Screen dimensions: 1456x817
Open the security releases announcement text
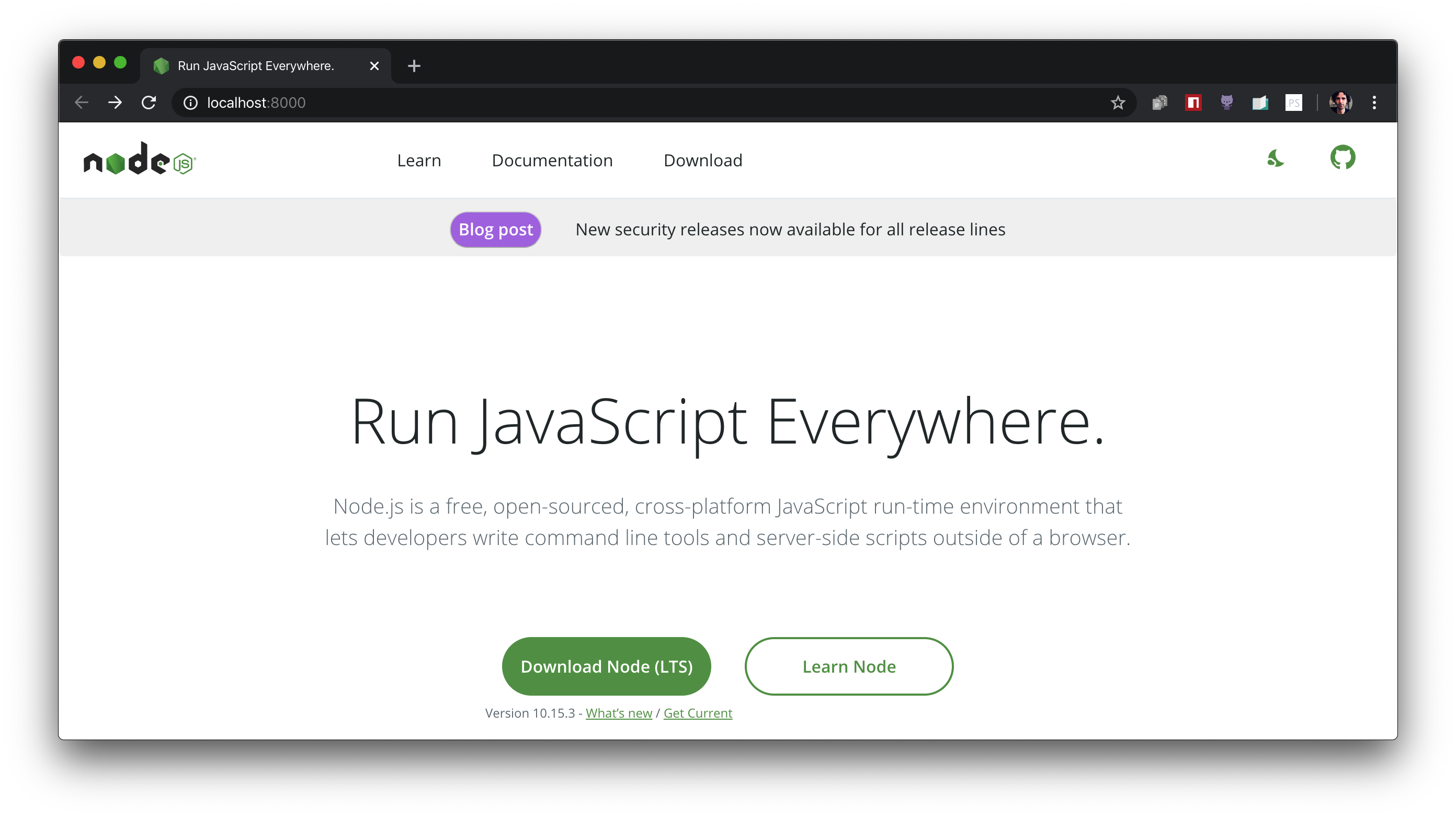click(790, 229)
